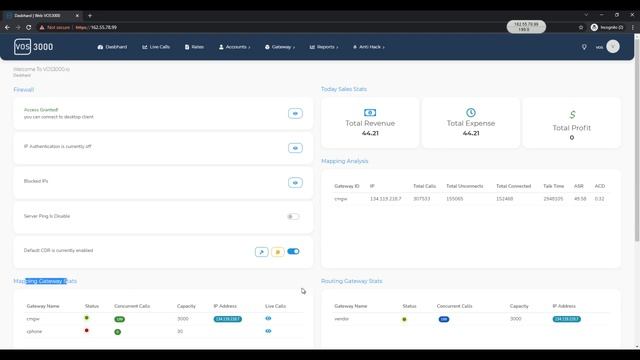
Task: Click the Not secure warning icon
Action: (x=42, y=27)
